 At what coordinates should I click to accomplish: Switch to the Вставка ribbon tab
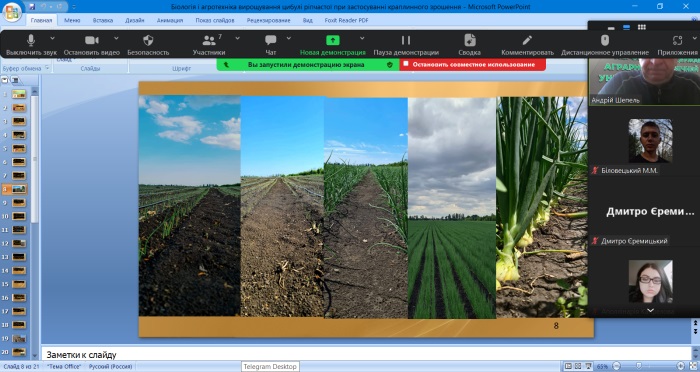pyautogui.click(x=103, y=21)
